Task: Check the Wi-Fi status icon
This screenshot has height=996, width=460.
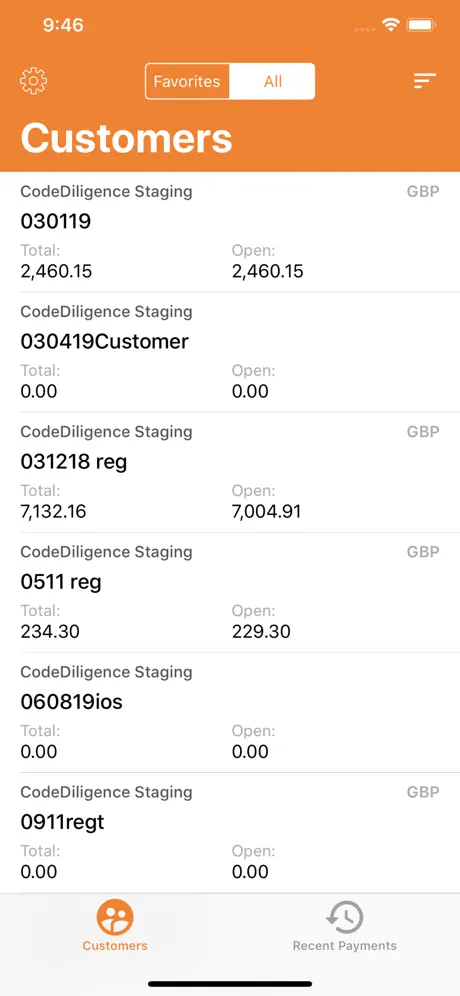Action: click(x=390, y=25)
